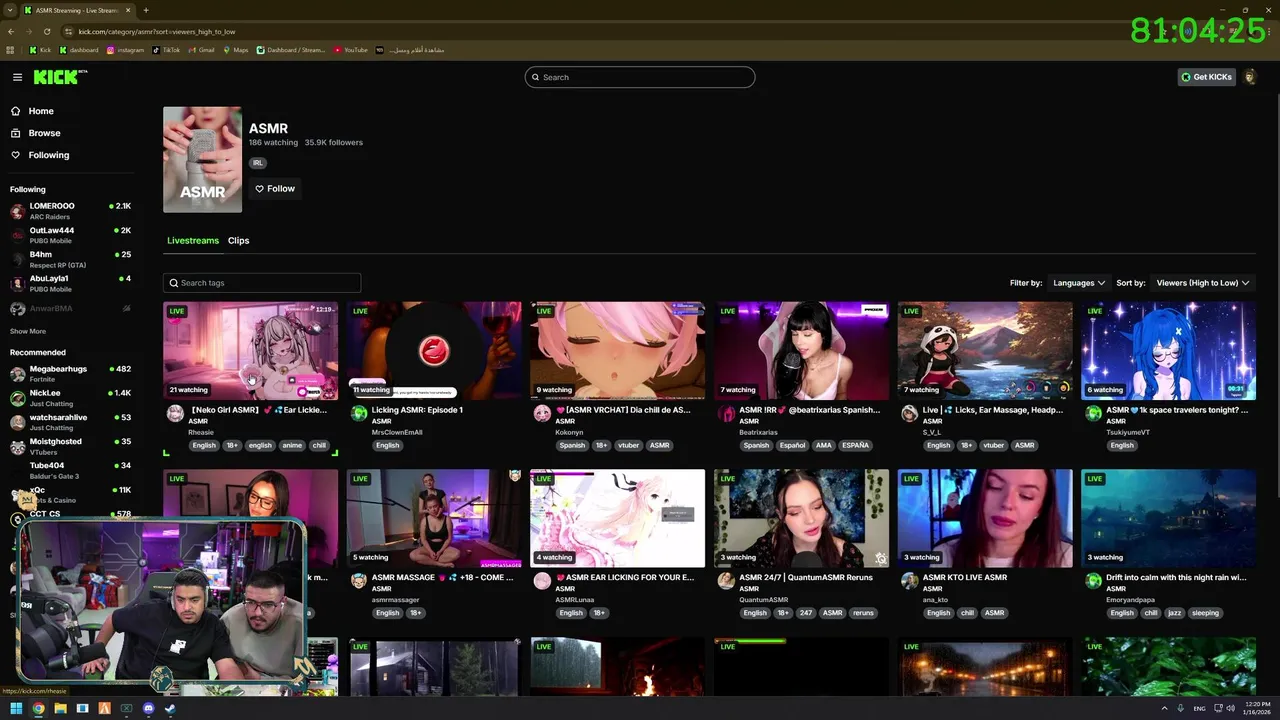Image resolution: width=1280 pixels, height=720 pixels.
Task: Open Licking ASMR: Episode 1 thumbnail
Action: pyautogui.click(x=434, y=350)
